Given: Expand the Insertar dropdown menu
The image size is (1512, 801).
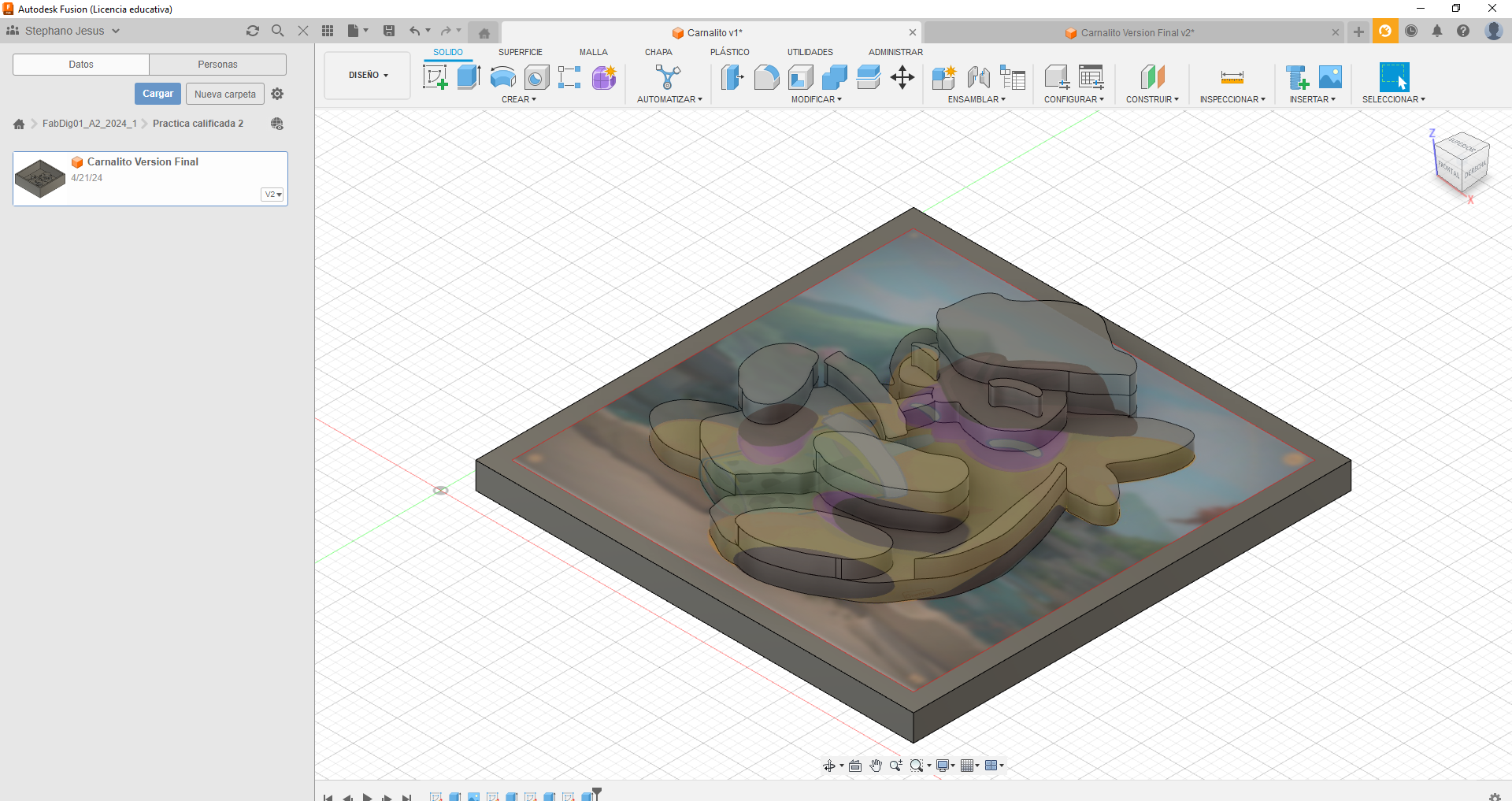Looking at the screenshot, I should coord(1313,99).
